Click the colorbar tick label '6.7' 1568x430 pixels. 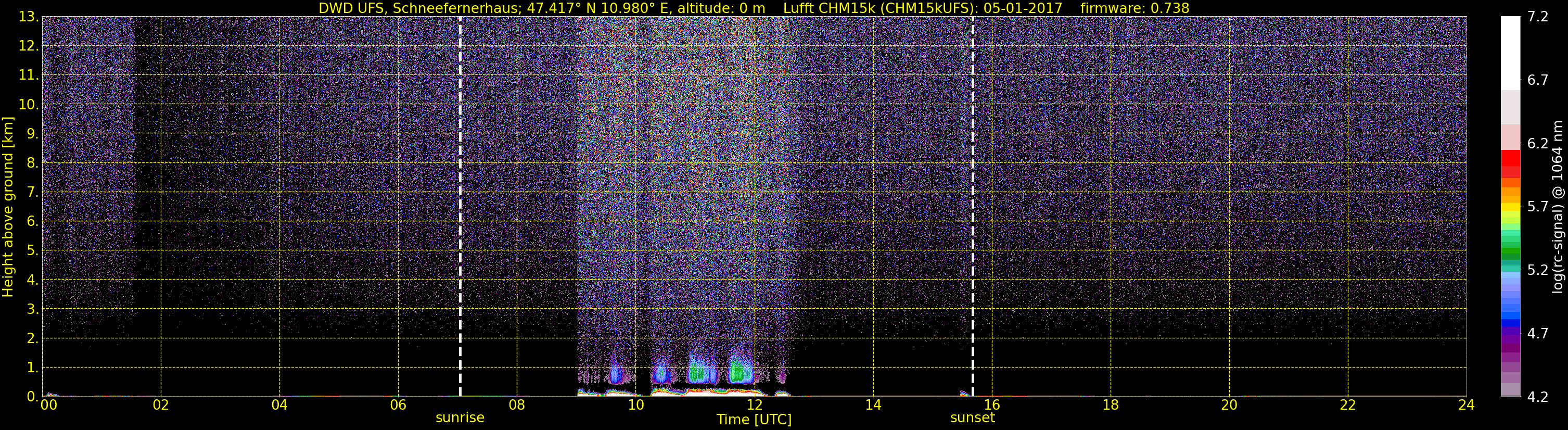[1538, 80]
